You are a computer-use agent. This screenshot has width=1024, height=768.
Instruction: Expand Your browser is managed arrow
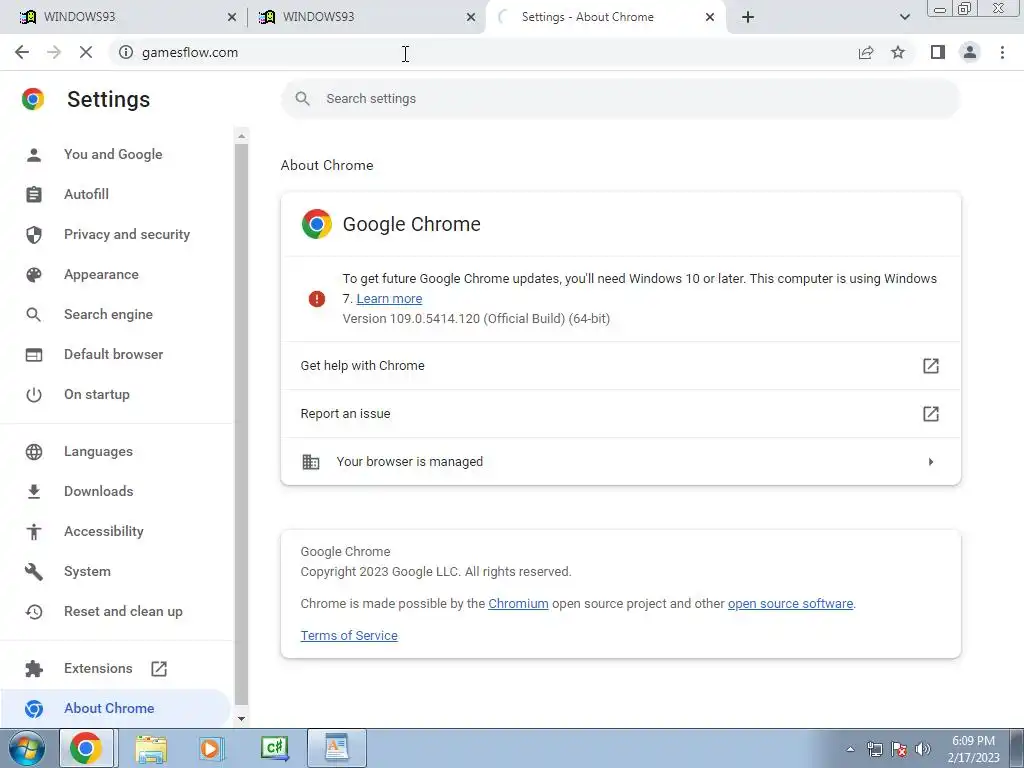pyautogui.click(x=931, y=462)
